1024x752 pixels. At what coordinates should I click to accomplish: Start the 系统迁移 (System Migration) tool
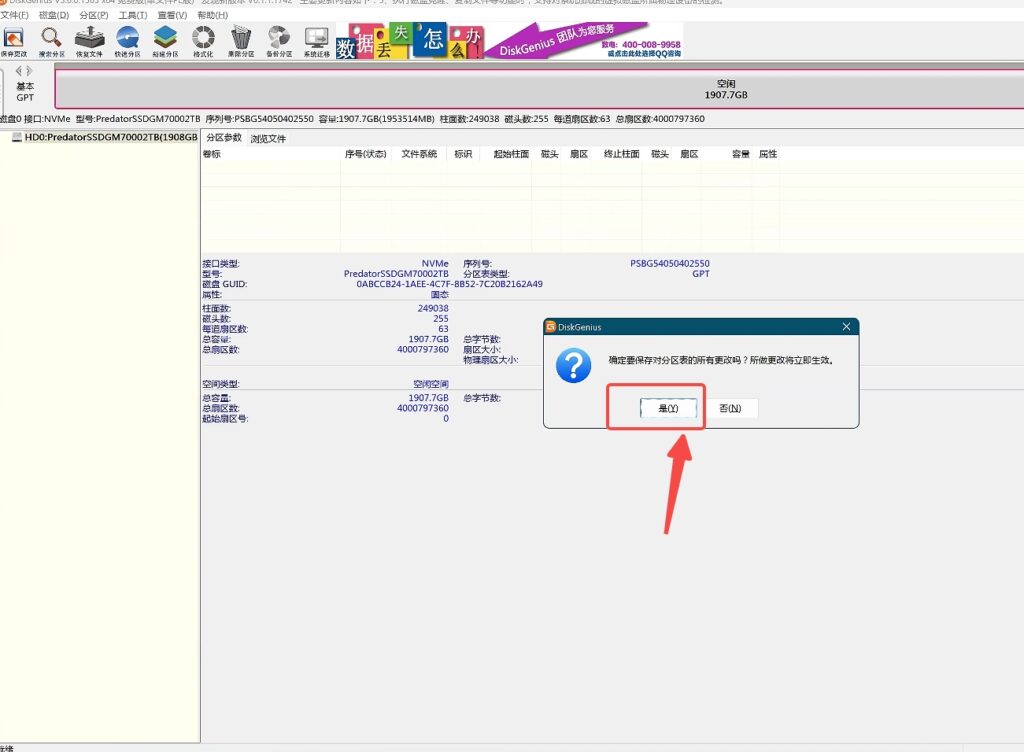pos(316,41)
